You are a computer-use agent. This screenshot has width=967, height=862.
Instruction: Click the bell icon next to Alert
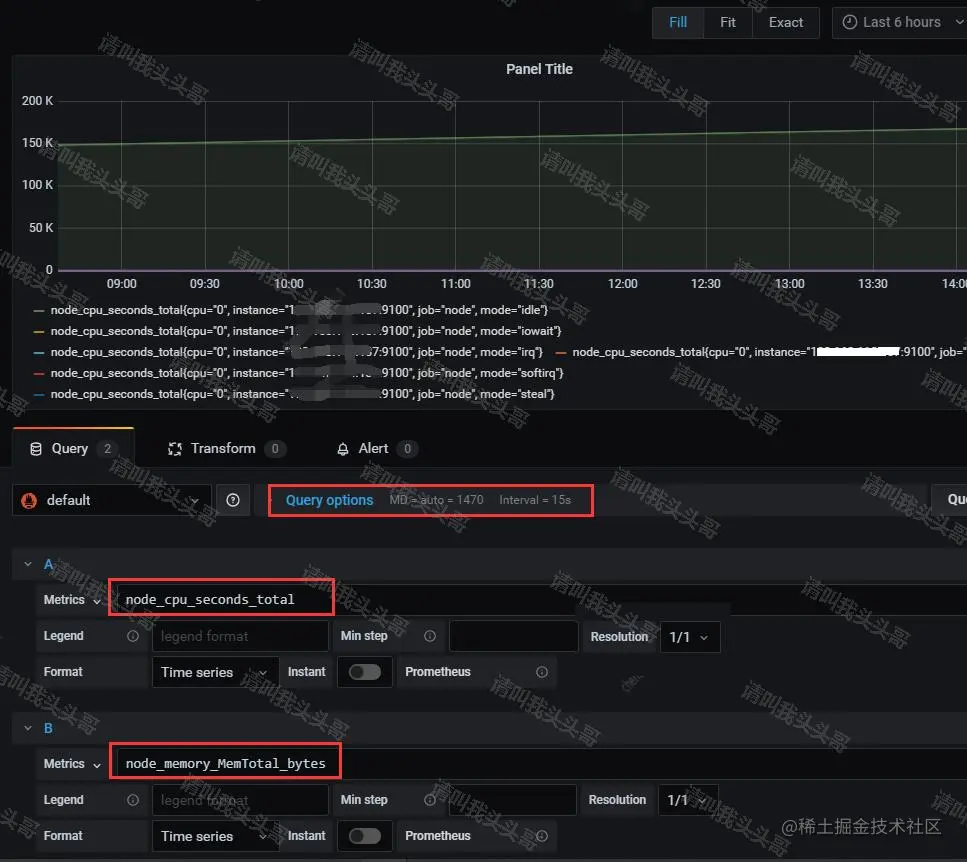[x=341, y=448]
